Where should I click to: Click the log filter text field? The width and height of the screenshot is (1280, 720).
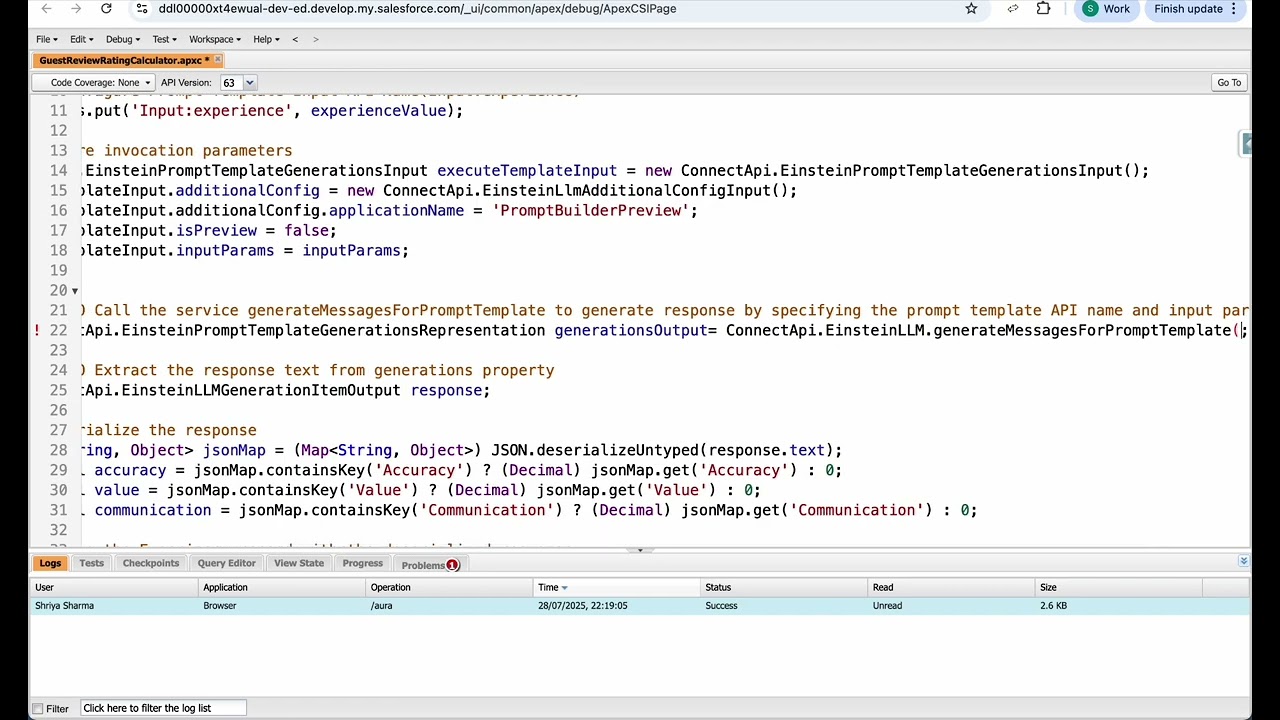(162, 709)
